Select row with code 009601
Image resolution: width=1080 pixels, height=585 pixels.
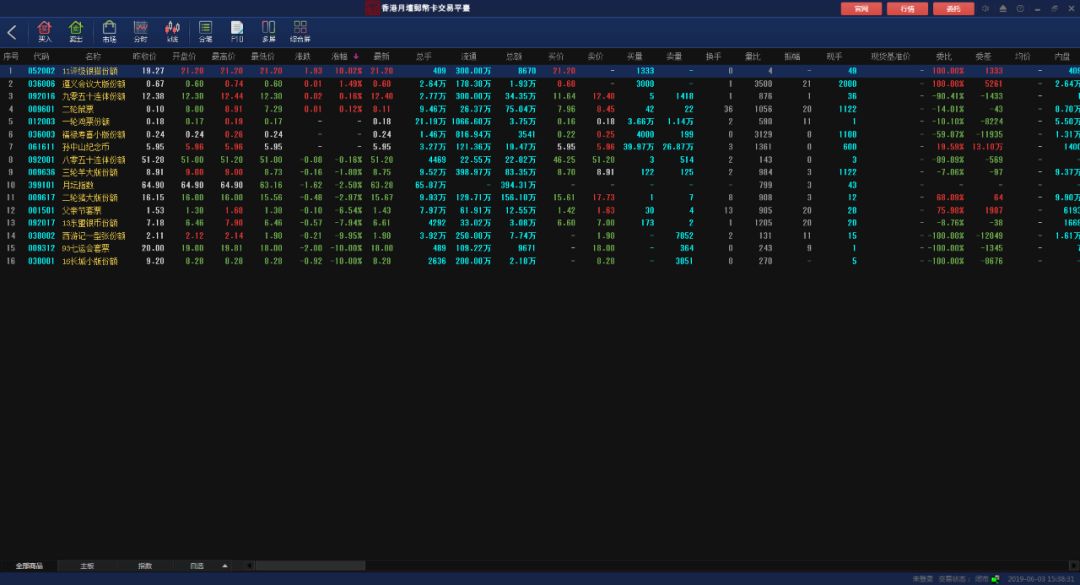click(x=540, y=109)
